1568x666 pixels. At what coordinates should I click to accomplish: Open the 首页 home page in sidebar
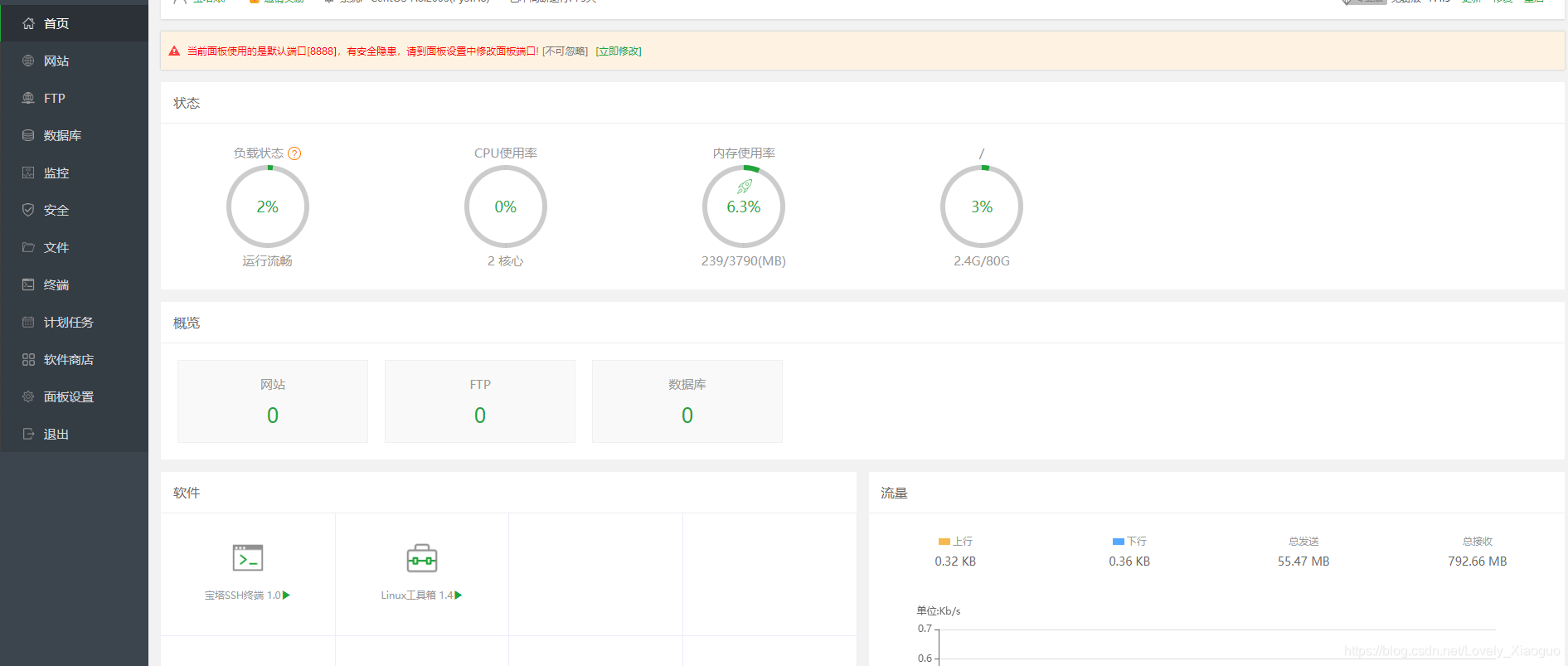[x=74, y=23]
